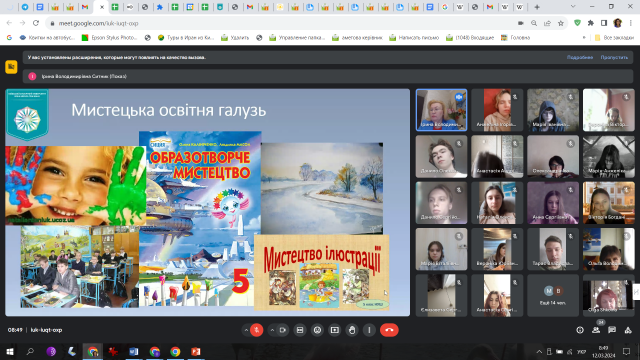The image size is (640, 360).
Task: Open the Activities panel icon
Action: coord(628,330)
